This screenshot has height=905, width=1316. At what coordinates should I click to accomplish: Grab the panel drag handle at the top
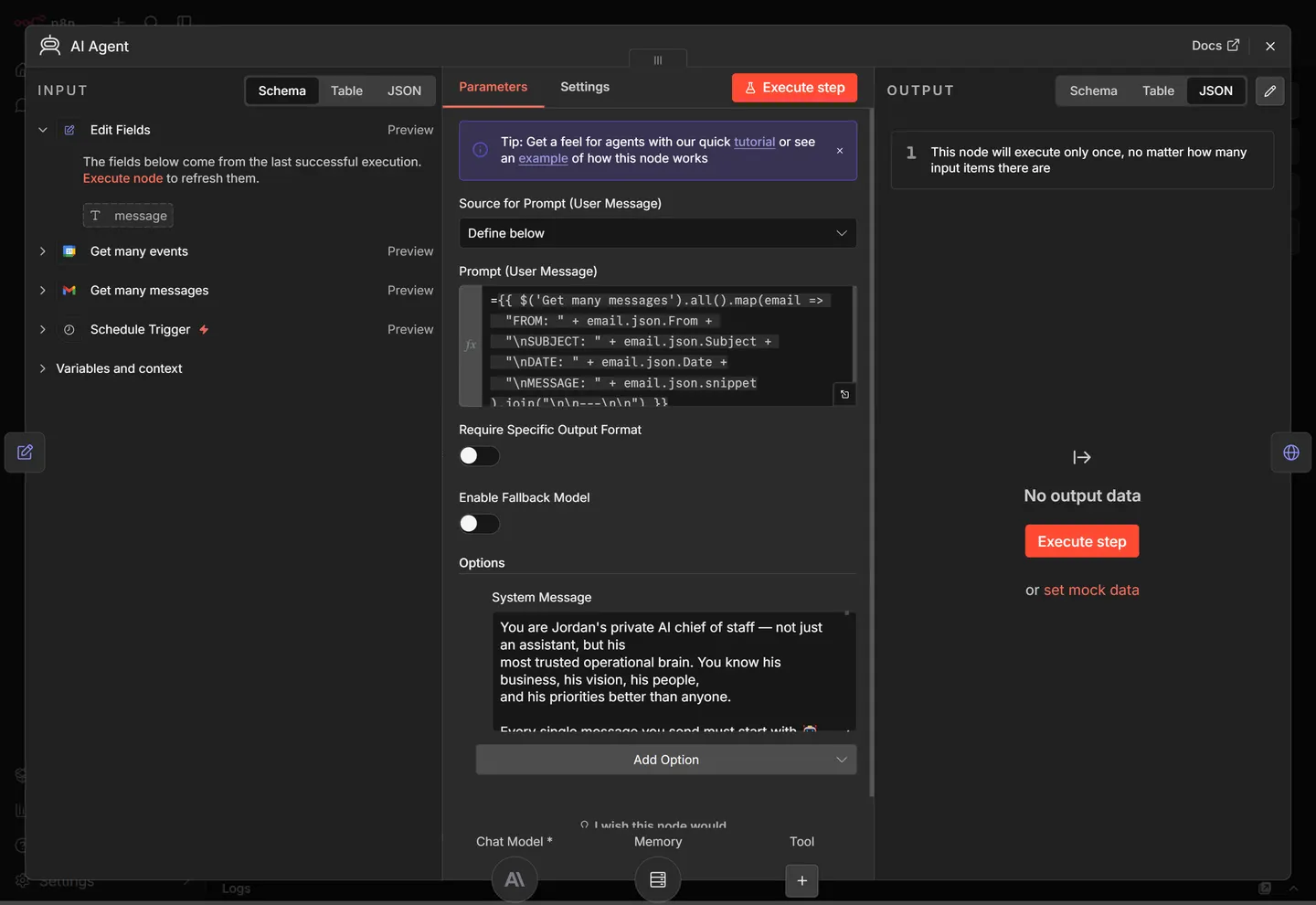click(x=658, y=59)
